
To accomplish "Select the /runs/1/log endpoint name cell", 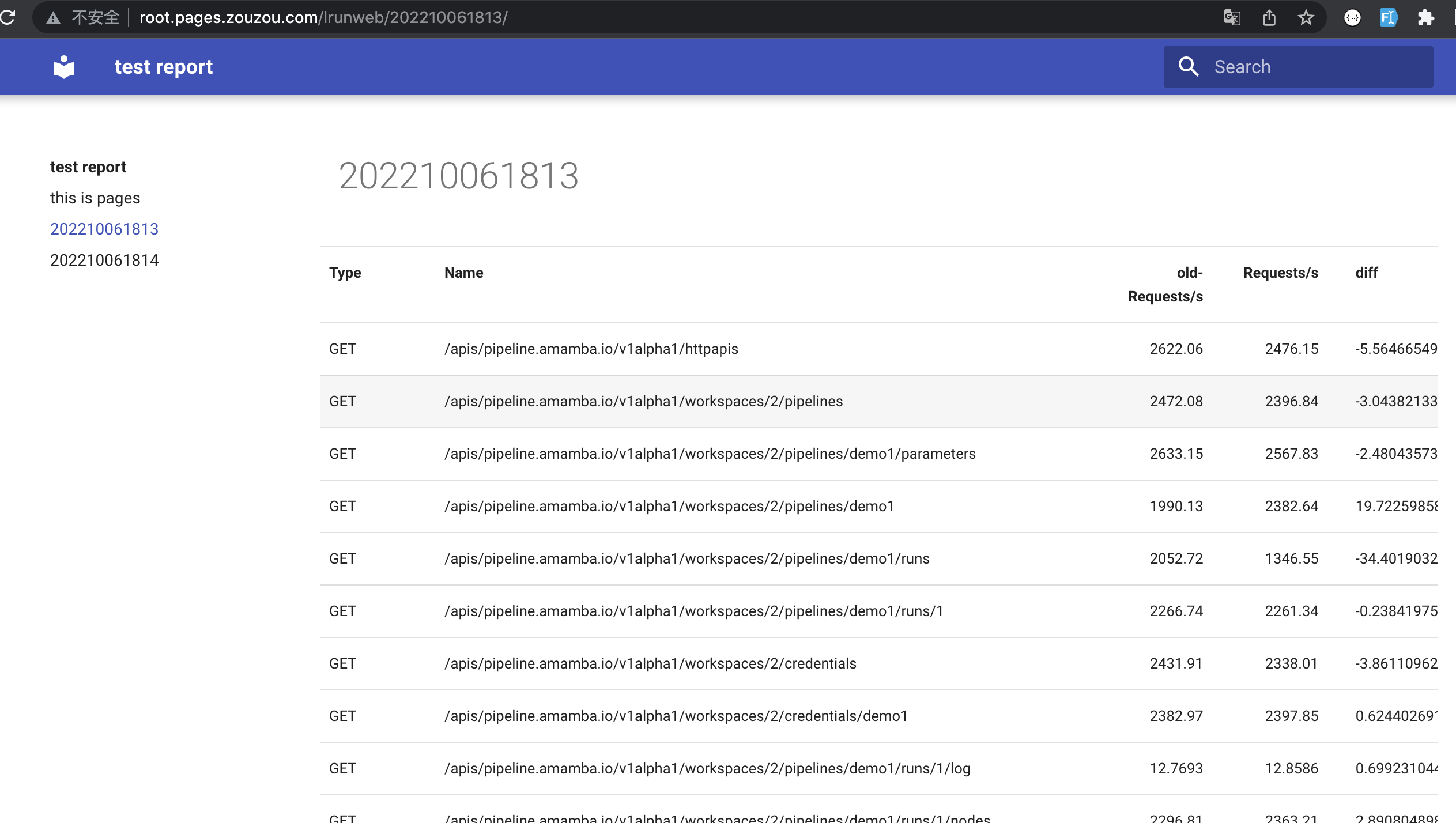I will point(707,768).
